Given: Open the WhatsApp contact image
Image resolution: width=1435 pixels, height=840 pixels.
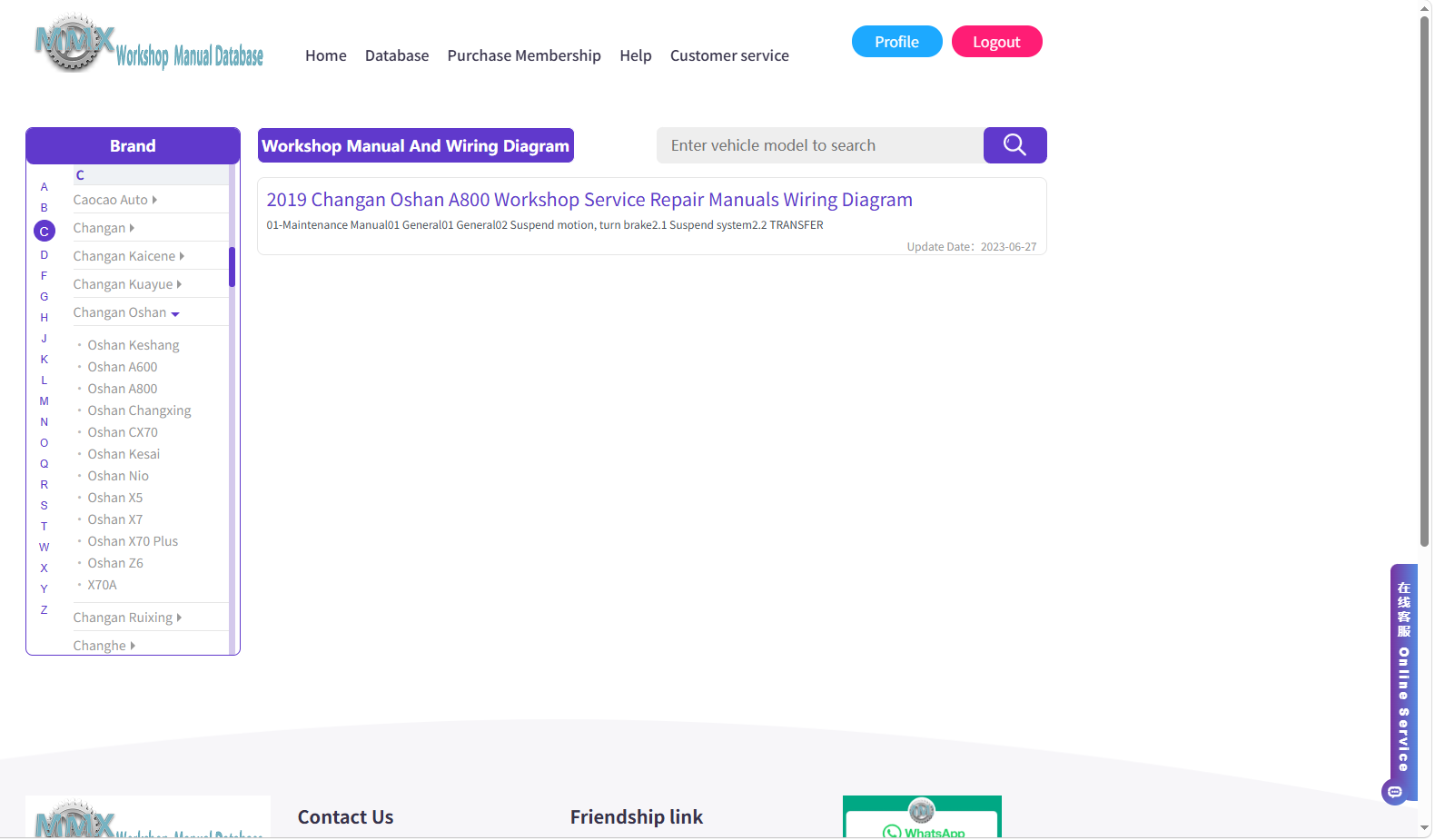Looking at the screenshot, I should tap(922, 816).
